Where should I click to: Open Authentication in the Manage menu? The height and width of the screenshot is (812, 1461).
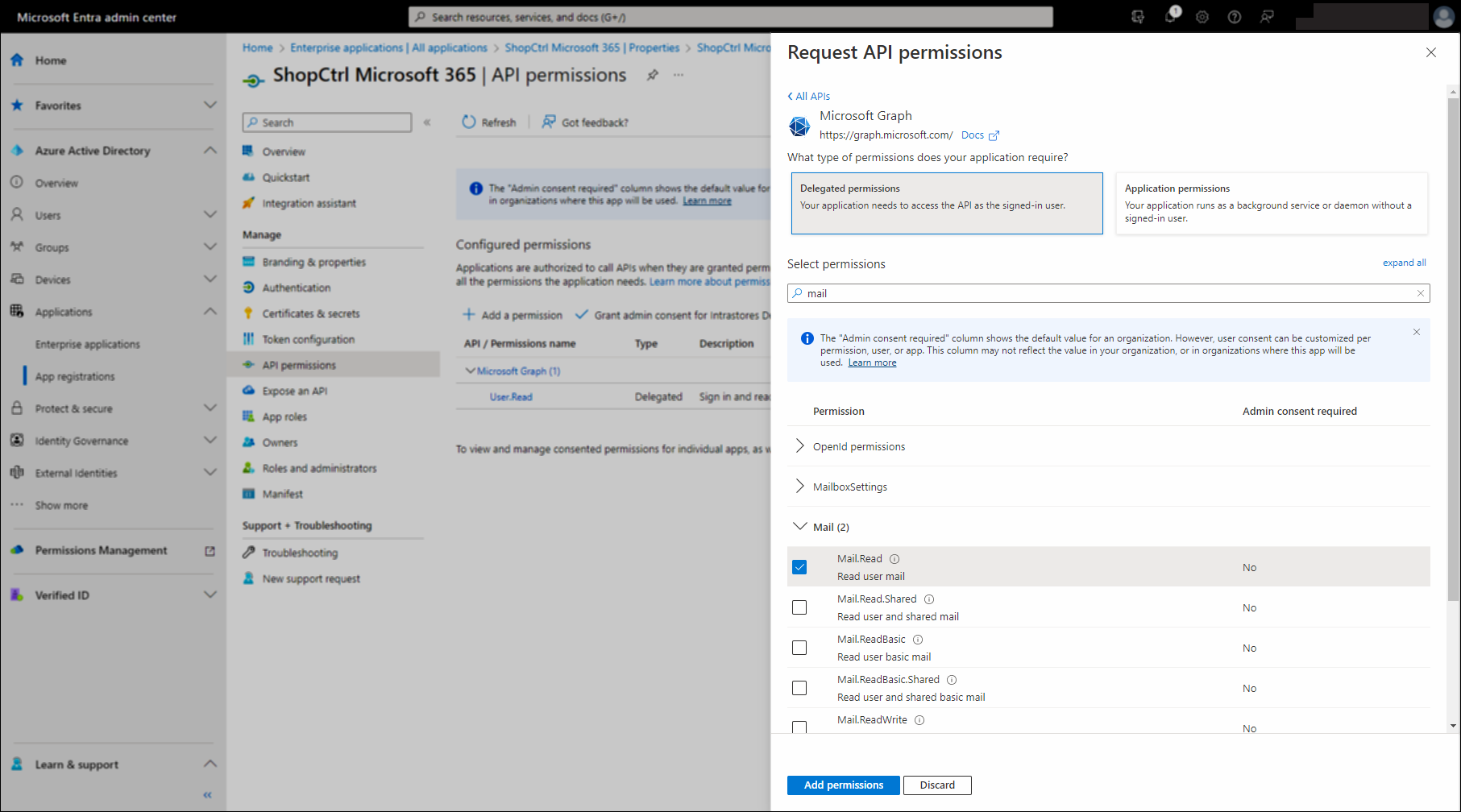296,288
